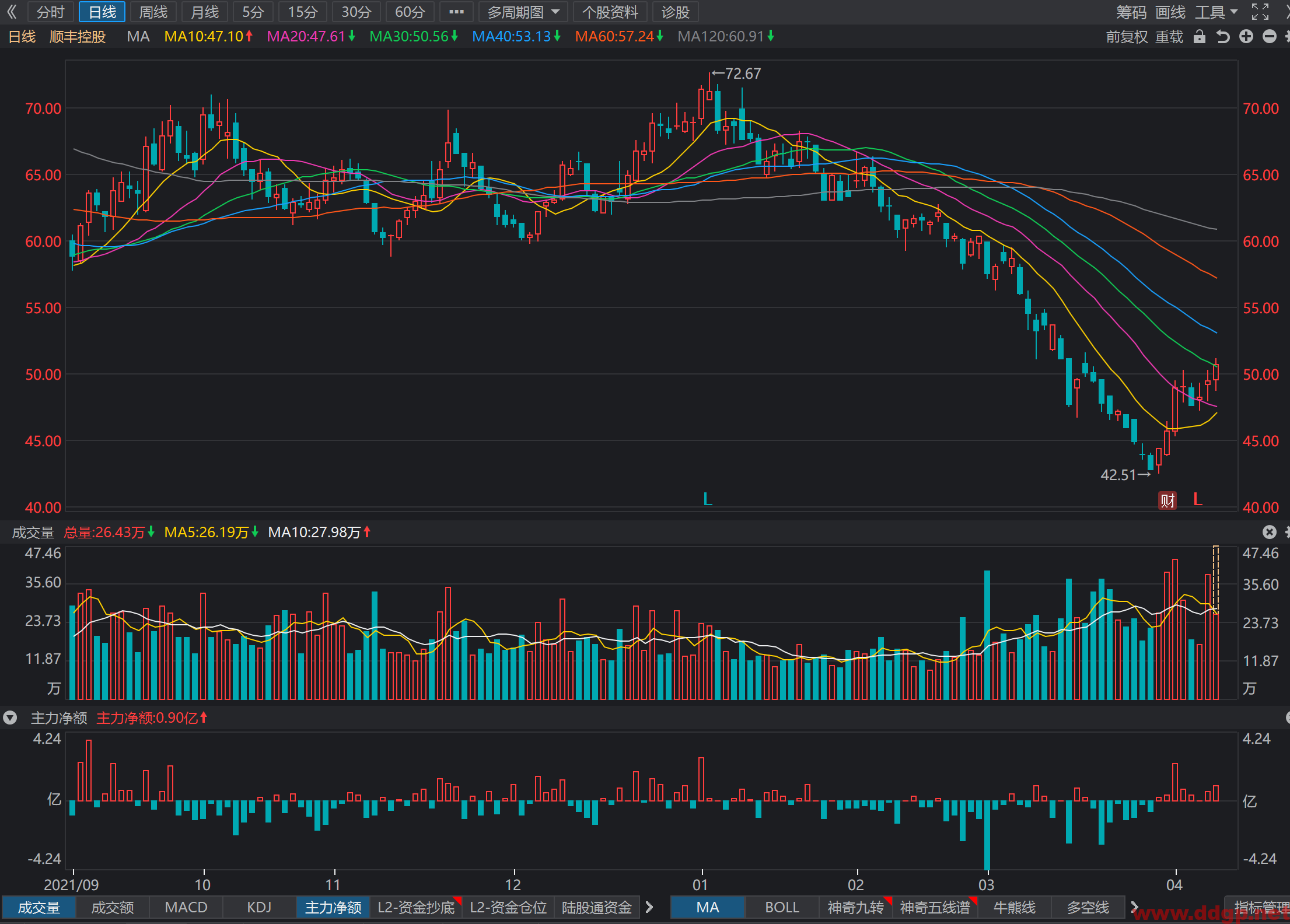1290x924 pixels.
Task: Zoom in with the plus circle icon
Action: 1246,37
